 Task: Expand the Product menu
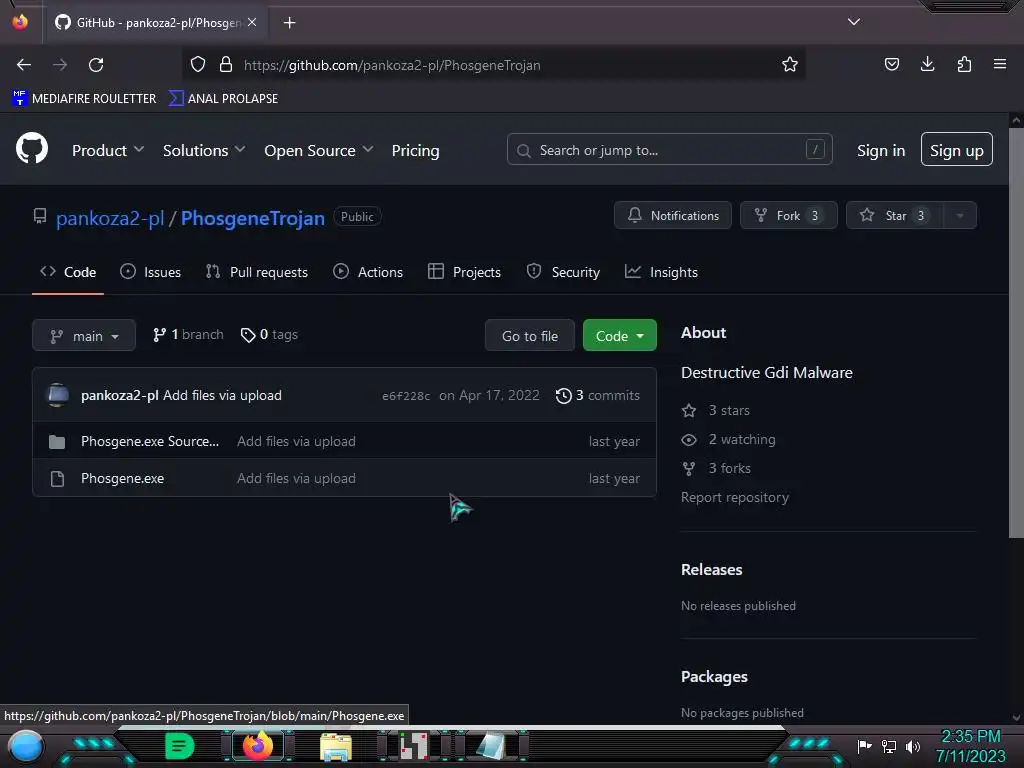coord(108,150)
